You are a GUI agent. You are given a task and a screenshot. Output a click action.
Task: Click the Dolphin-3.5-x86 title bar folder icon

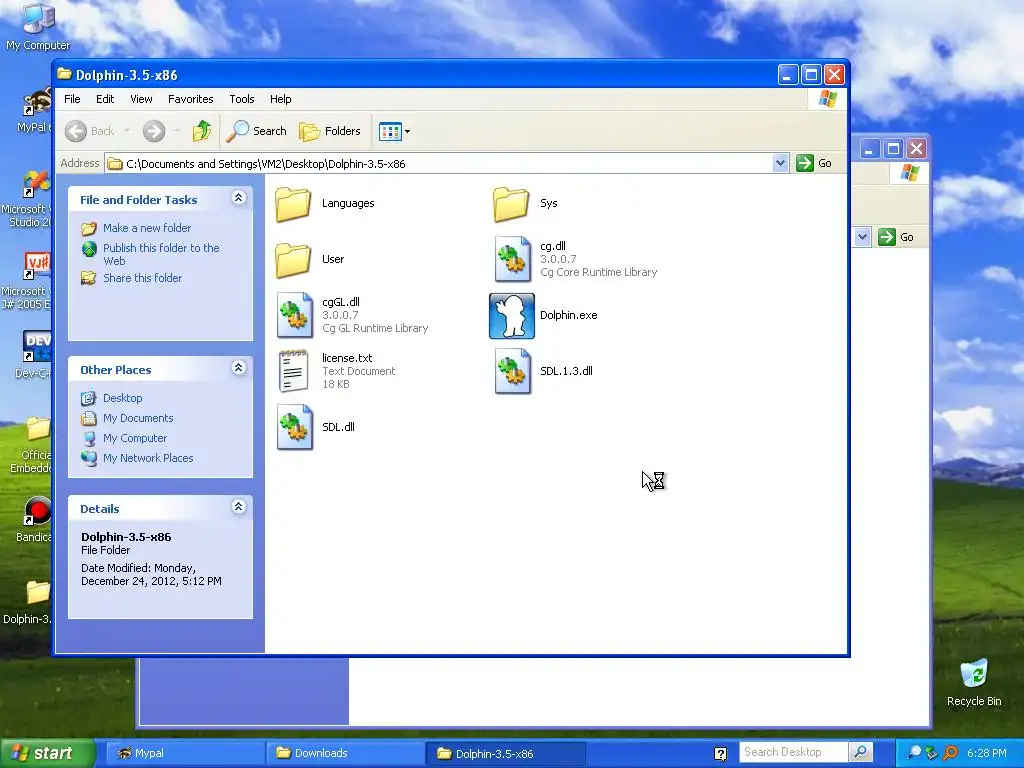pyautogui.click(x=64, y=74)
